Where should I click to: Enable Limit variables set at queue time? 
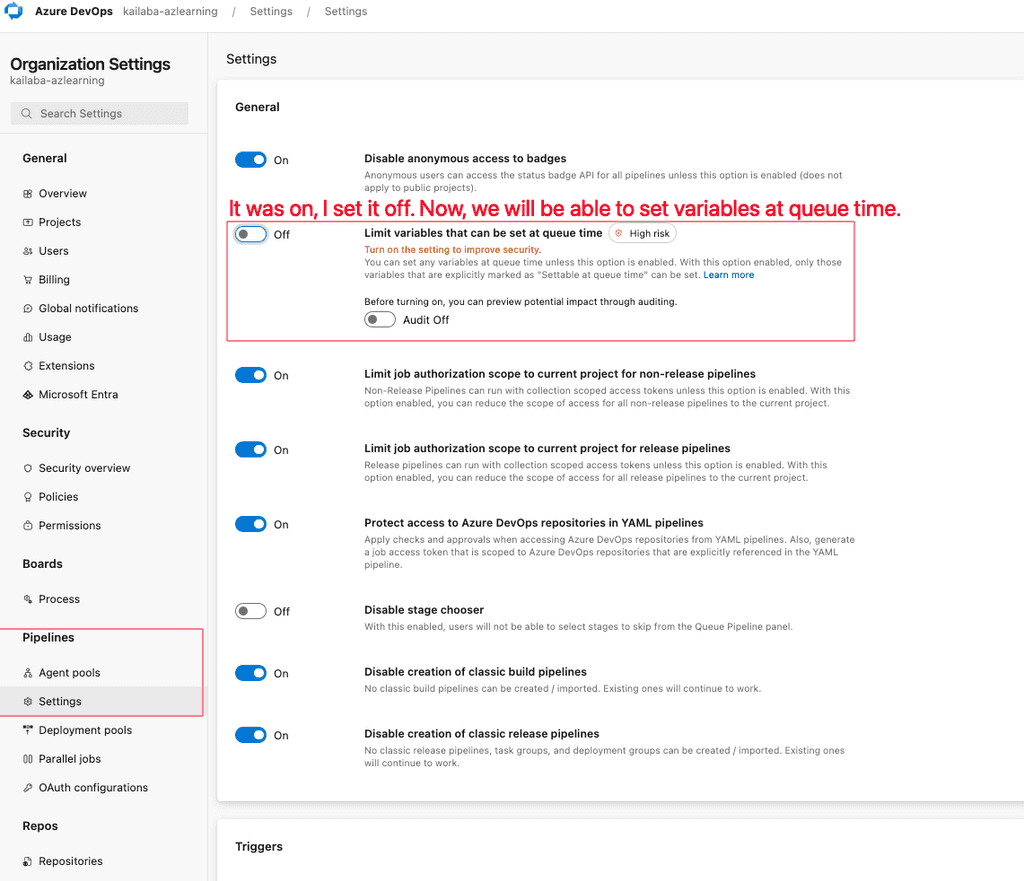point(251,234)
